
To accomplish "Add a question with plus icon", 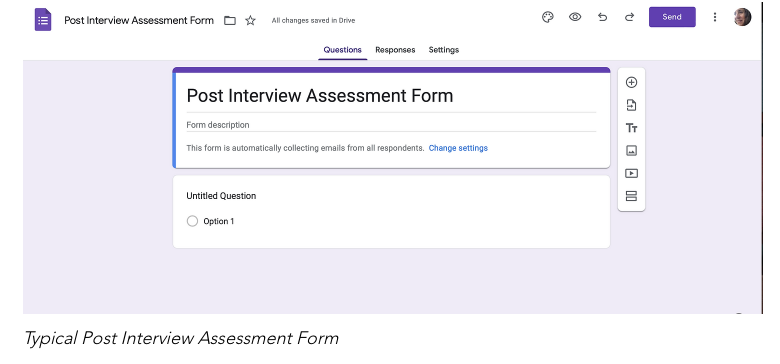I will [631, 83].
